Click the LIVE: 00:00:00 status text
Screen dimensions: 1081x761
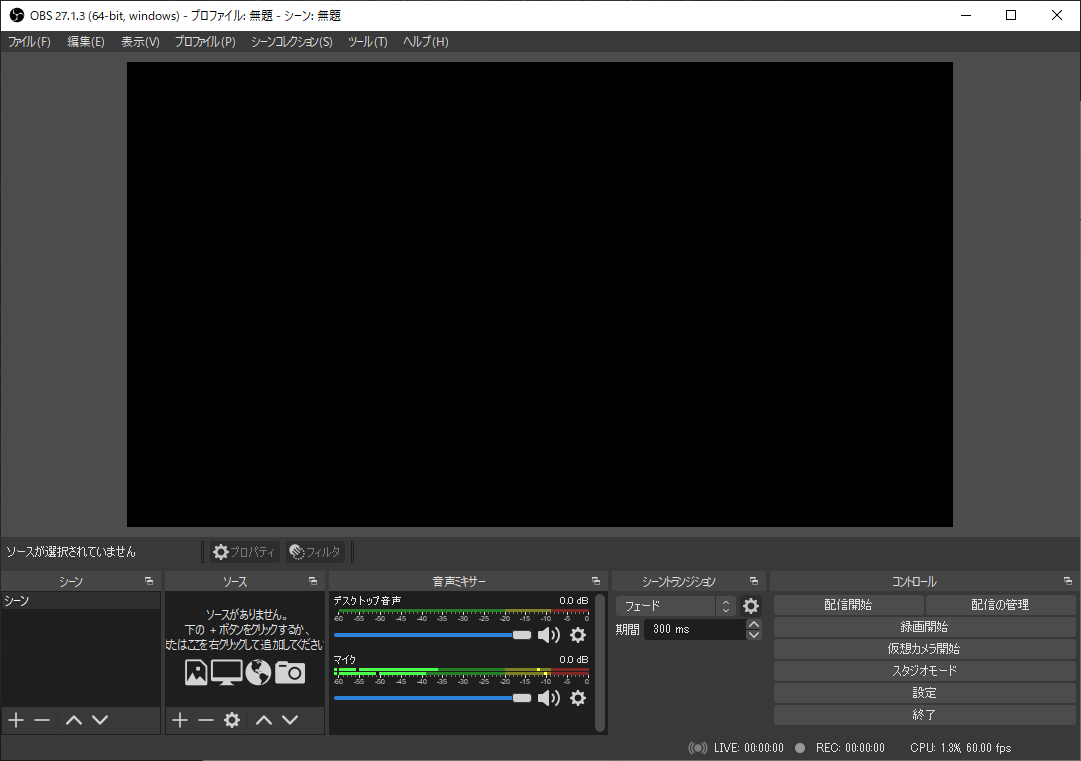(x=749, y=748)
